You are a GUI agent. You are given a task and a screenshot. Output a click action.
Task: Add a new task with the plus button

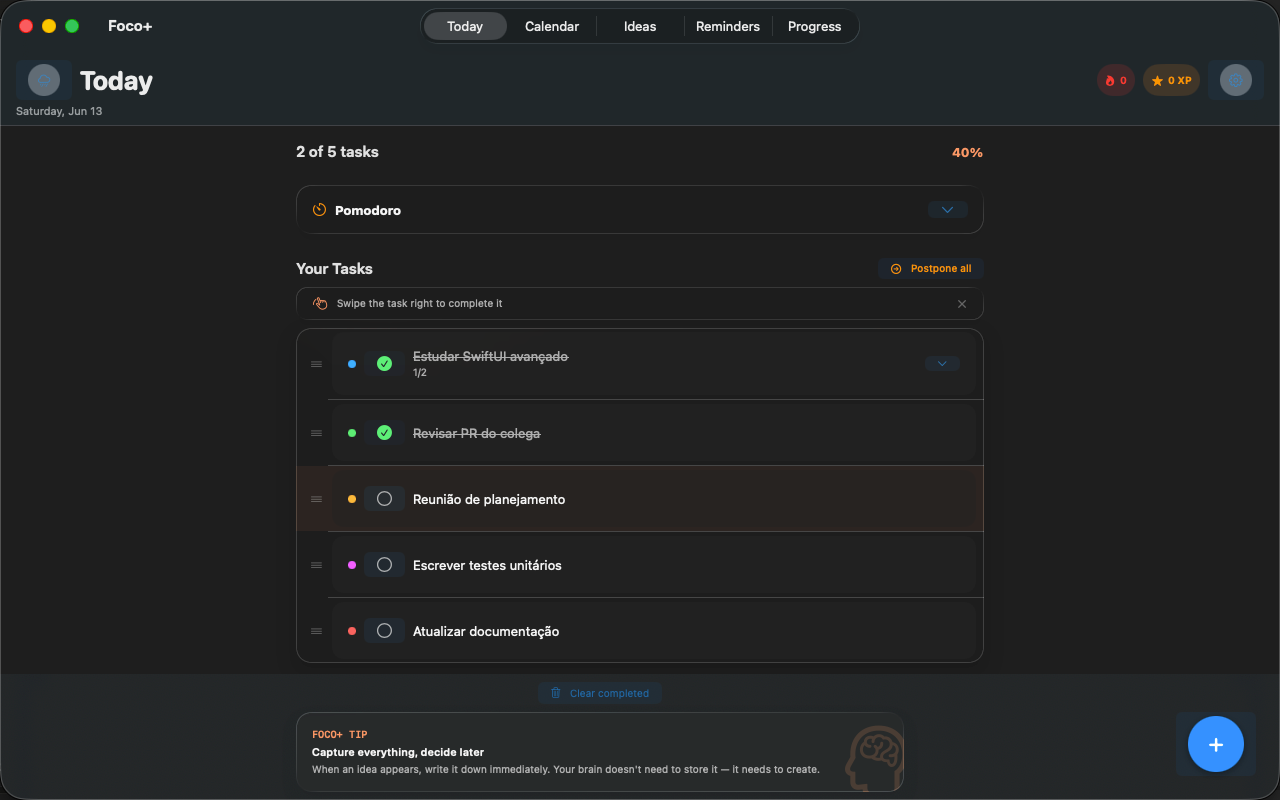(1216, 744)
